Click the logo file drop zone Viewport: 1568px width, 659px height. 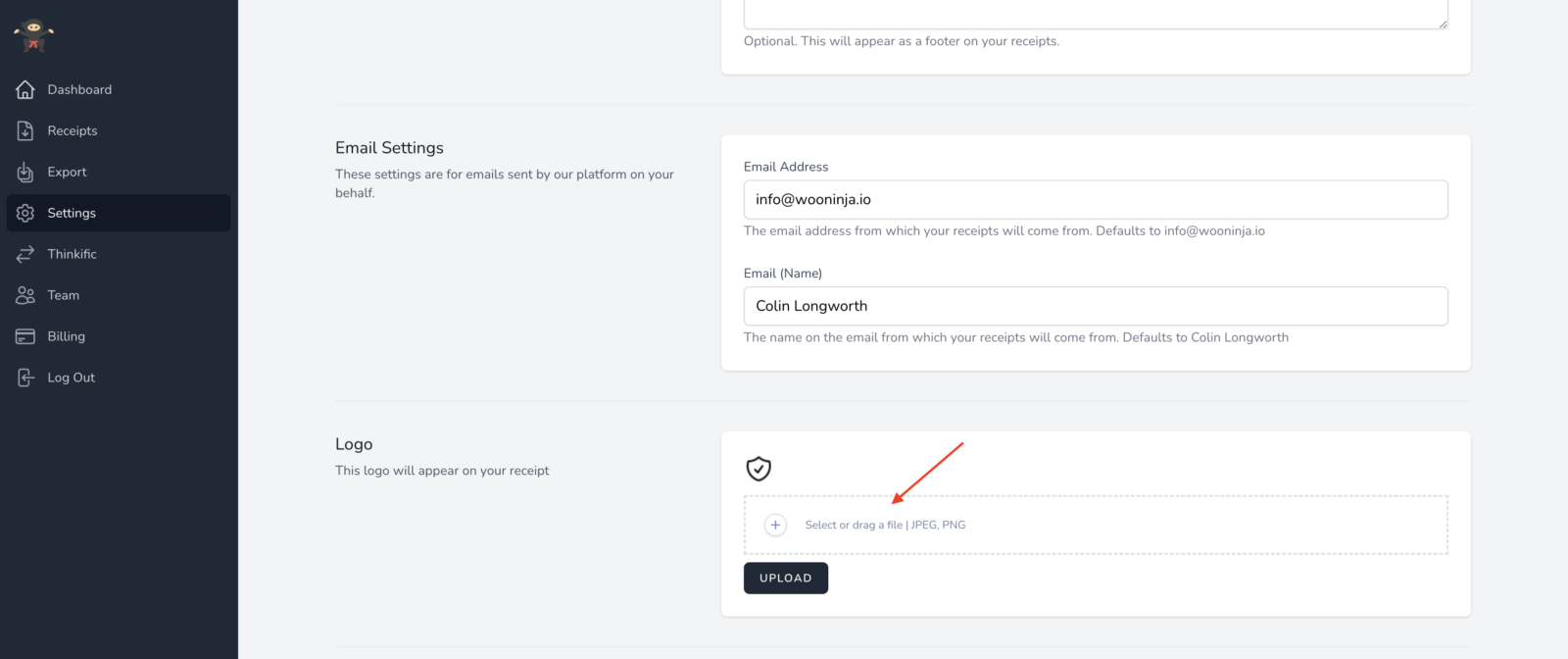pyautogui.click(x=1095, y=525)
